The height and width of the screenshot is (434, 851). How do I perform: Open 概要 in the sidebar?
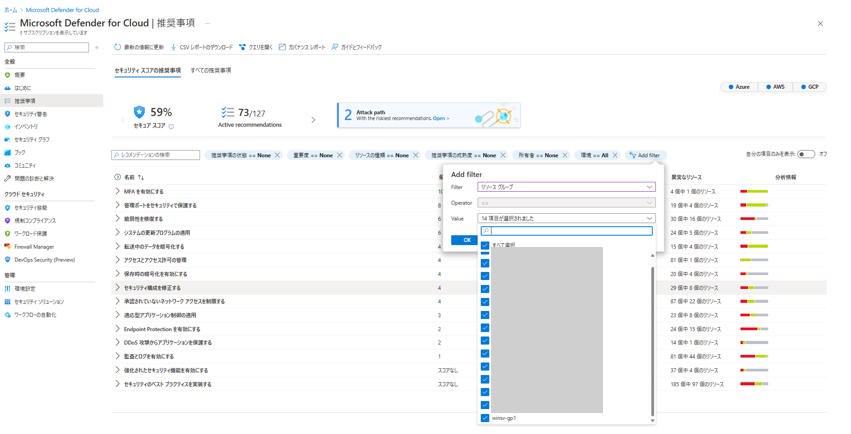(20, 75)
